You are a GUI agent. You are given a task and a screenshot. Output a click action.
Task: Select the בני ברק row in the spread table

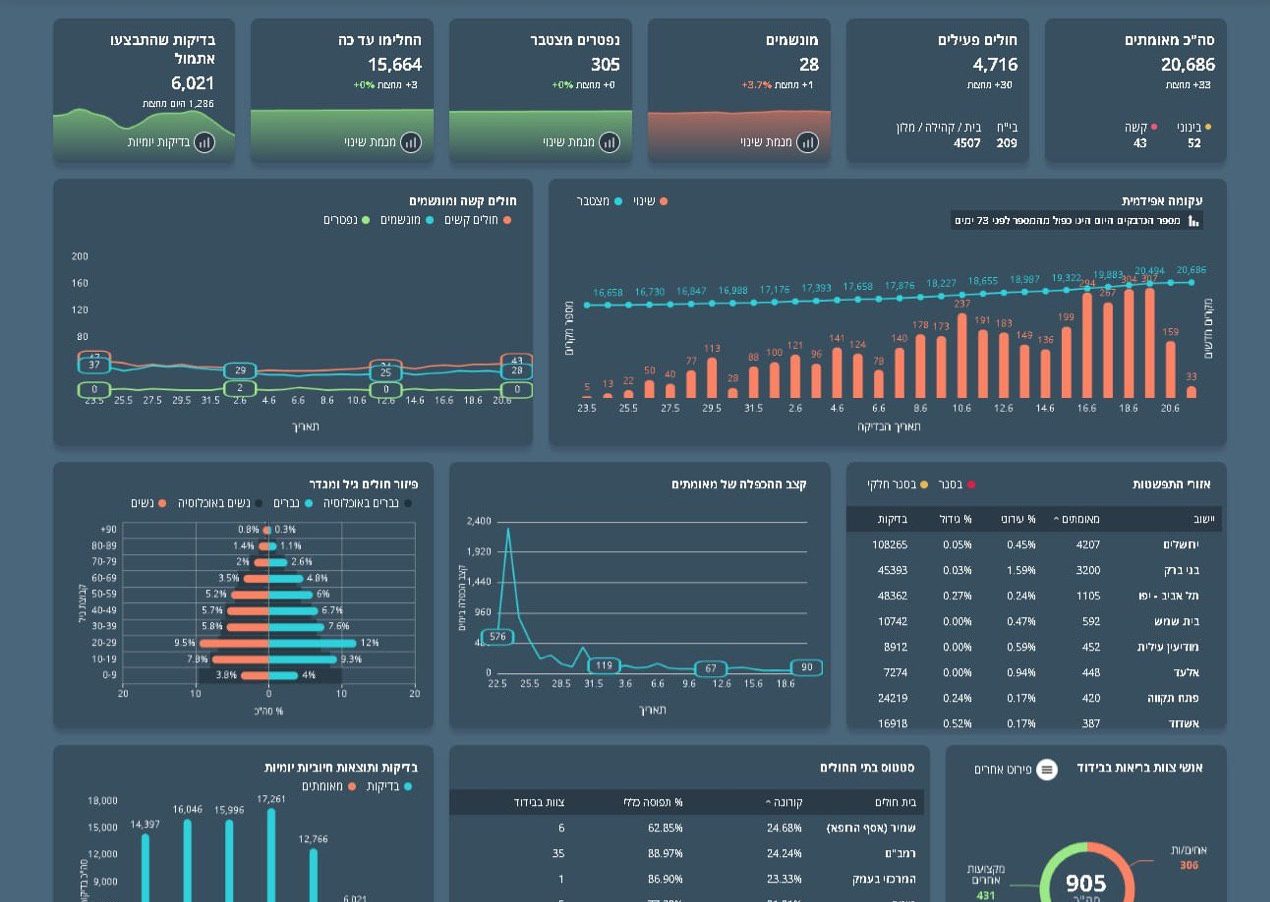pos(1034,570)
